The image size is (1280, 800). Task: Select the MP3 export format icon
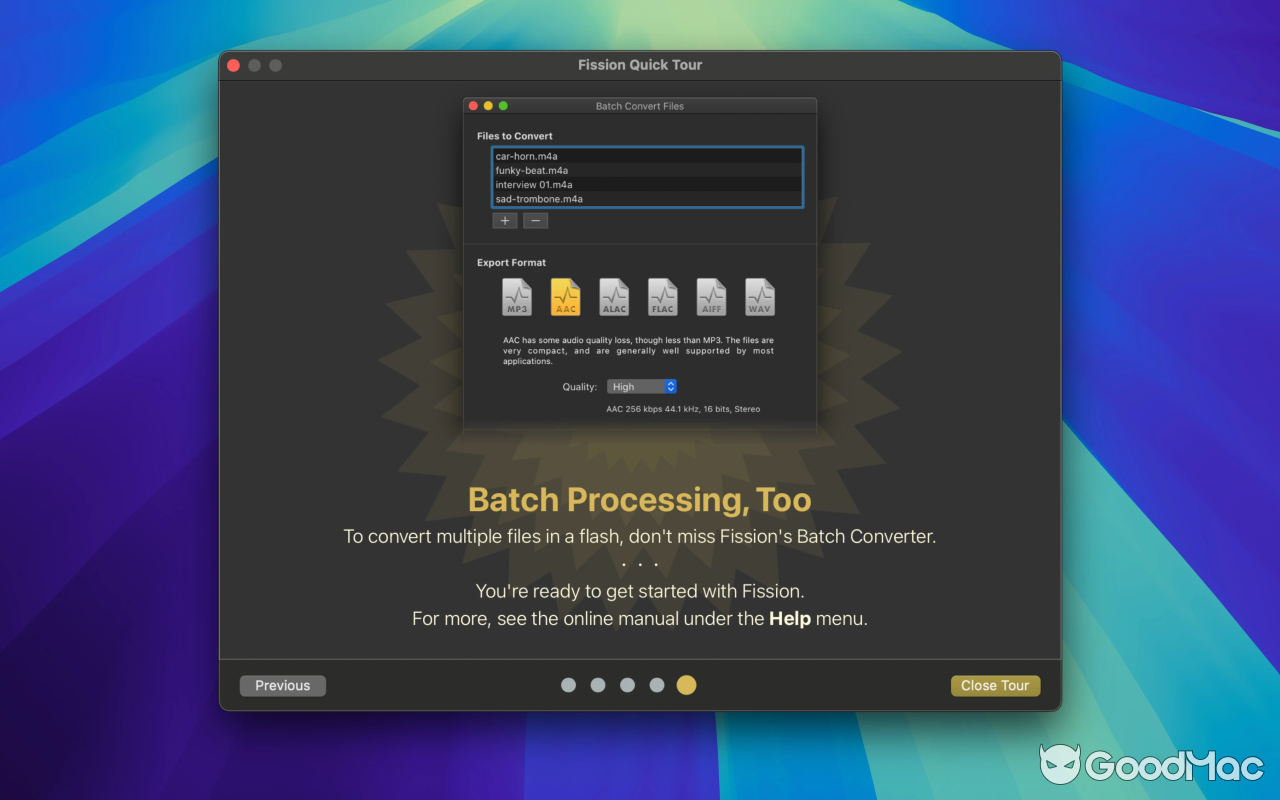tap(517, 297)
